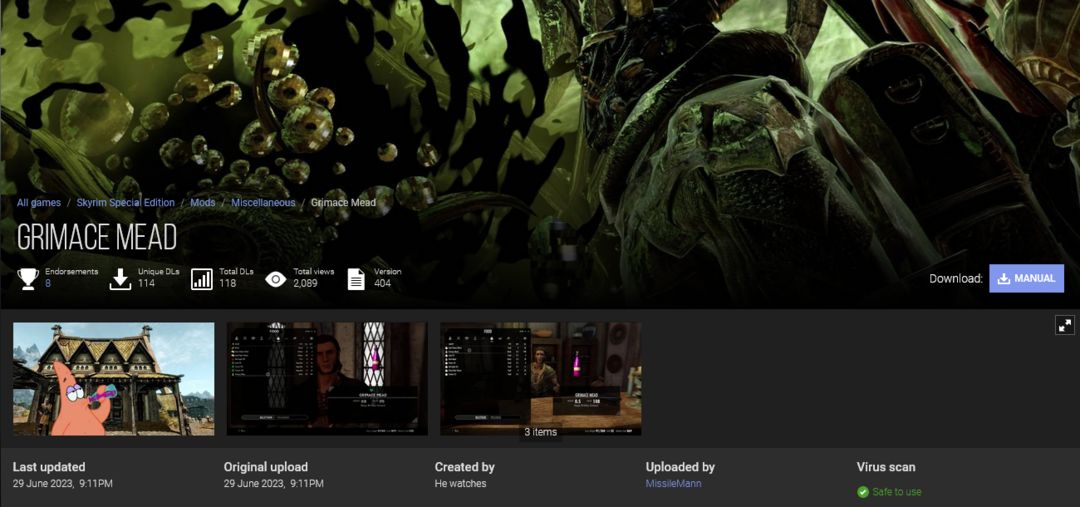Open the Miscellaneous category breadcrumb
The height and width of the screenshot is (507, 1080).
[263, 203]
